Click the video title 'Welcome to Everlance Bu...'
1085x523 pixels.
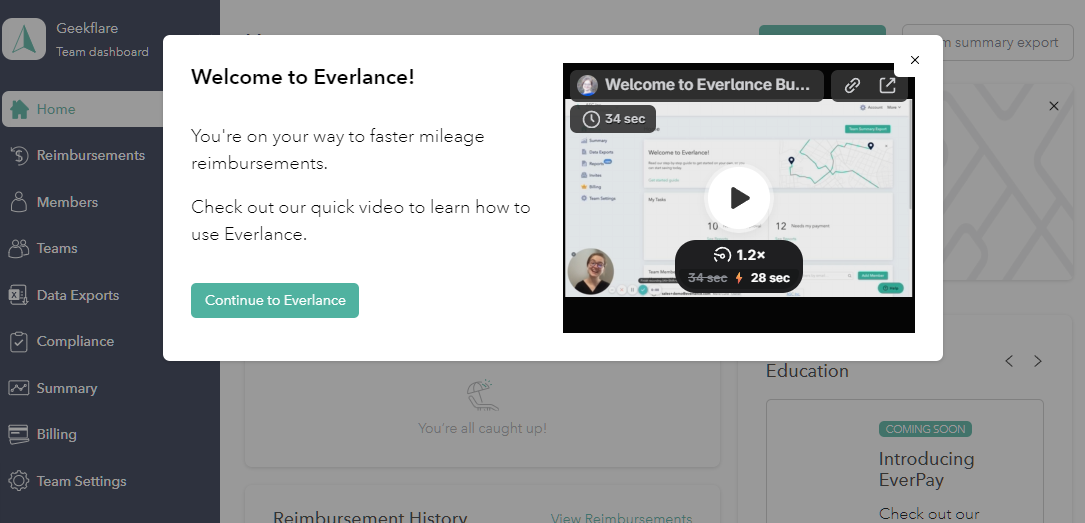[x=707, y=85]
